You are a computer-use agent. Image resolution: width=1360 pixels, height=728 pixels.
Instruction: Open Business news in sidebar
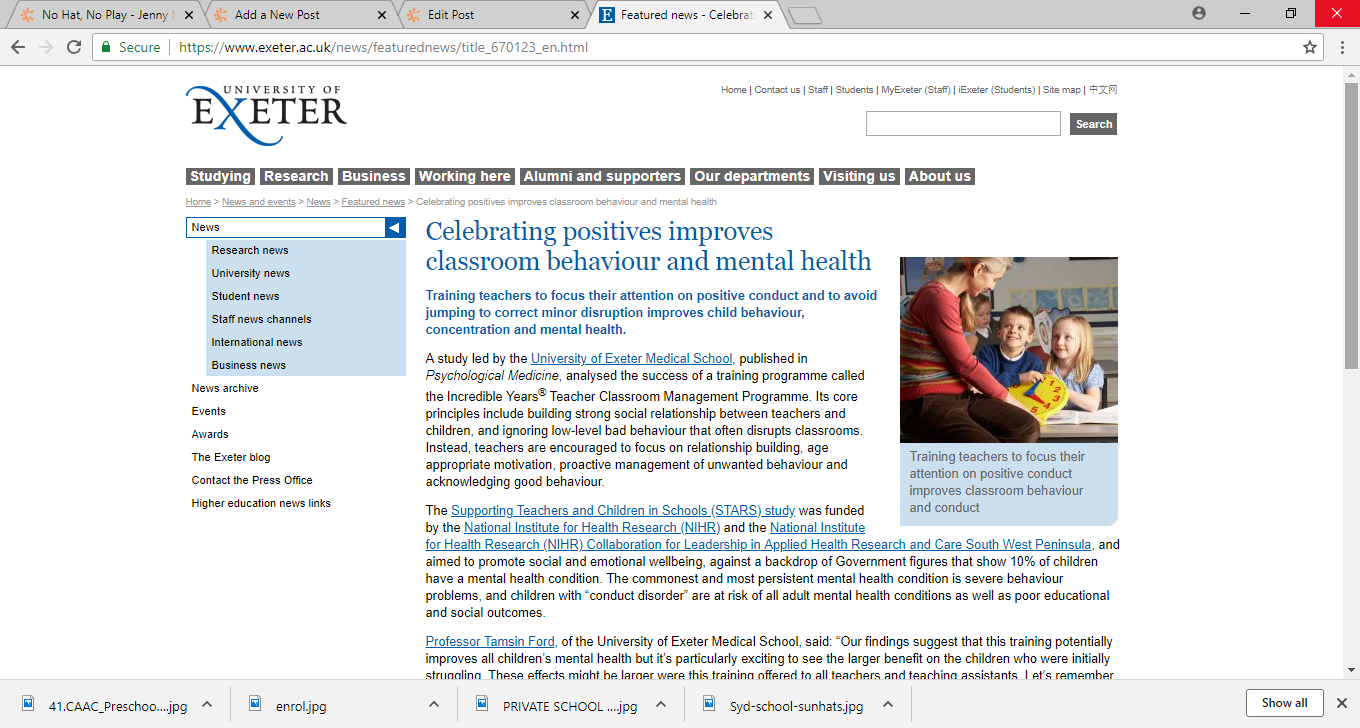pyautogui.click(x=249, y=365)
